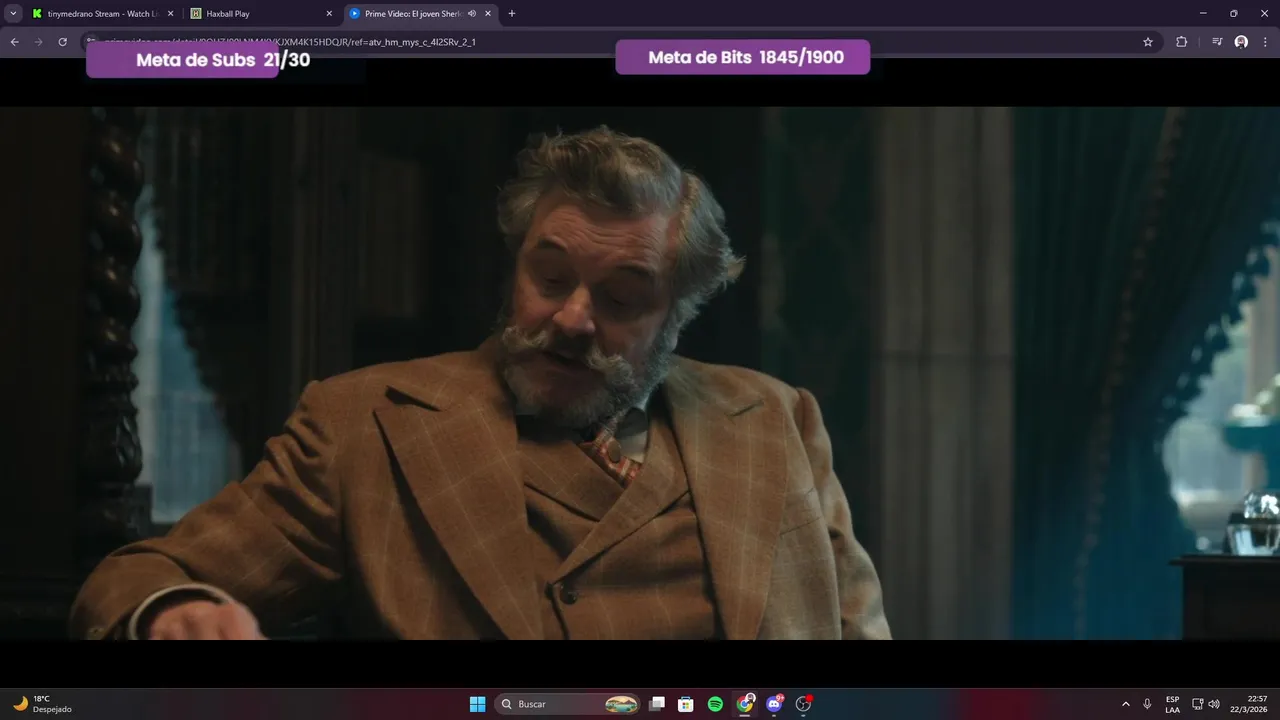Open the media controls icon

1217,42
